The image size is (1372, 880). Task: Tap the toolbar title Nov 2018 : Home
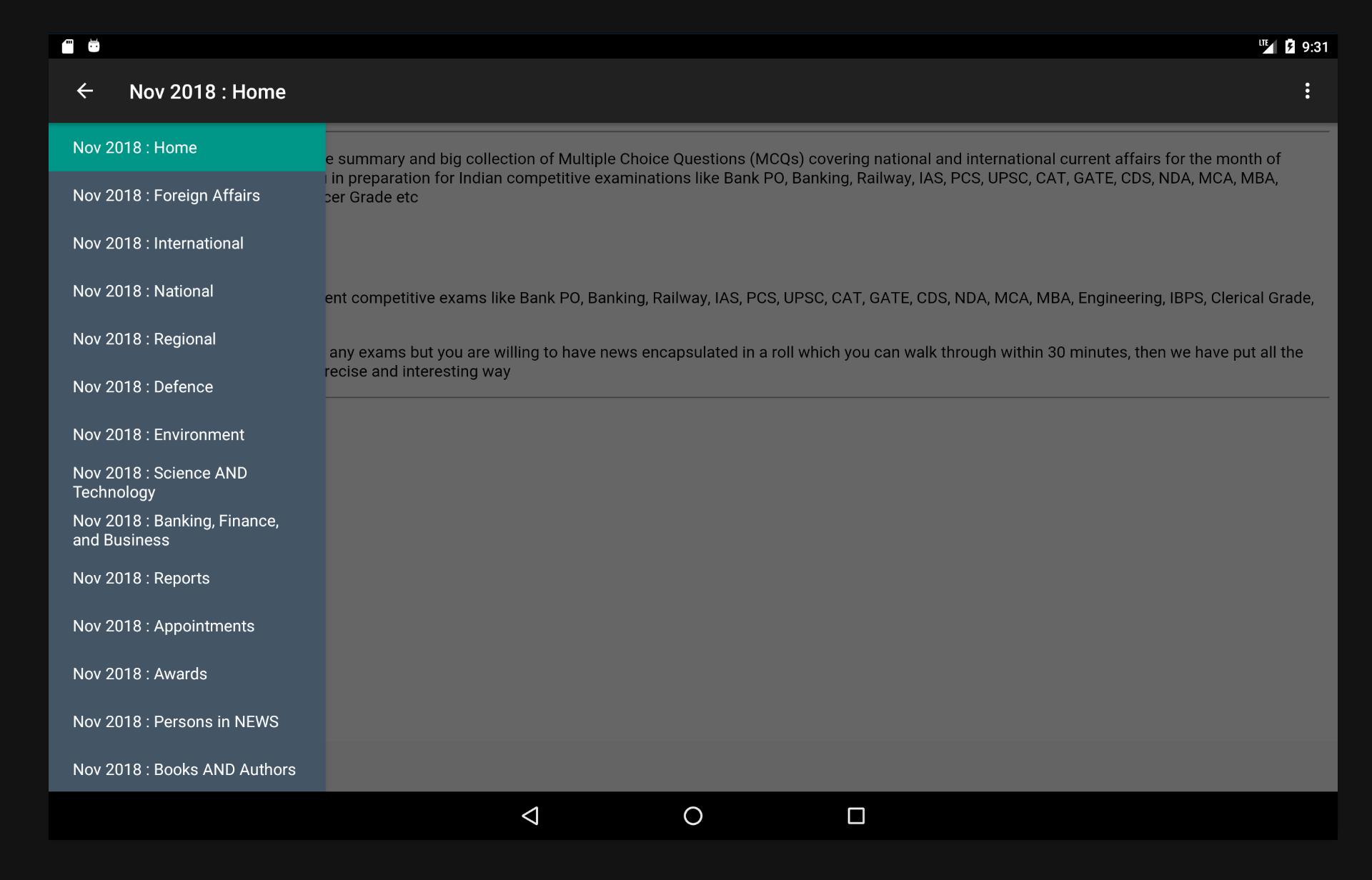tap(207, 91)
